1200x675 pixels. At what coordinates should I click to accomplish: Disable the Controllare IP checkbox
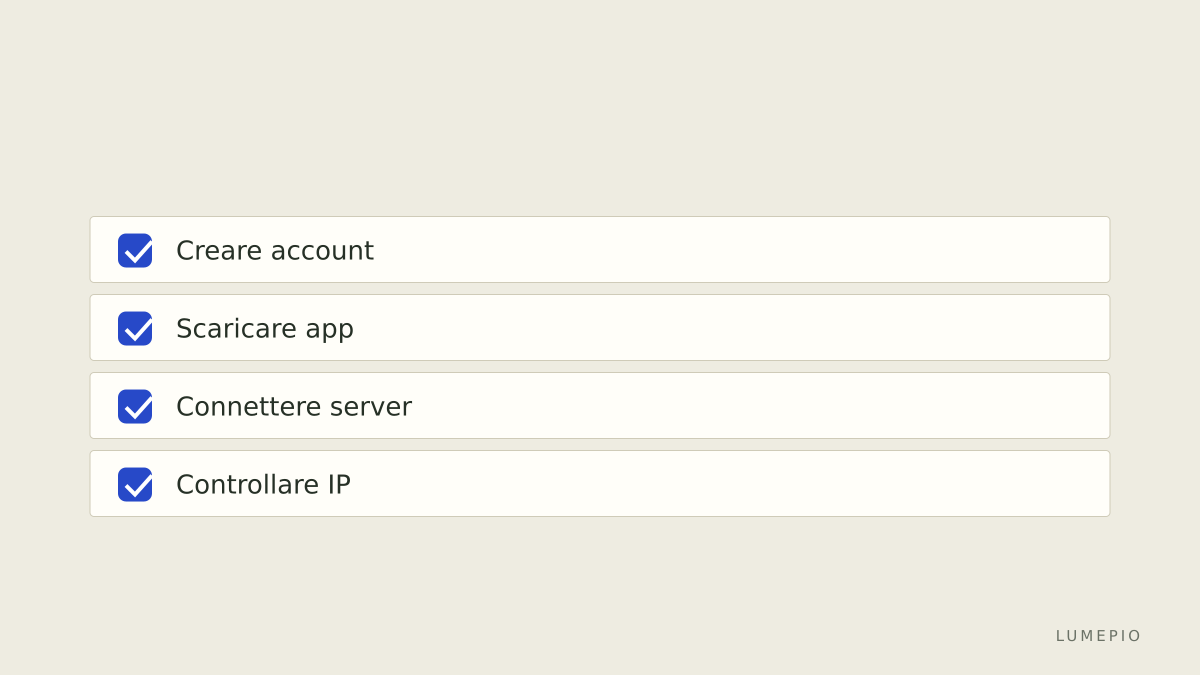135,484
